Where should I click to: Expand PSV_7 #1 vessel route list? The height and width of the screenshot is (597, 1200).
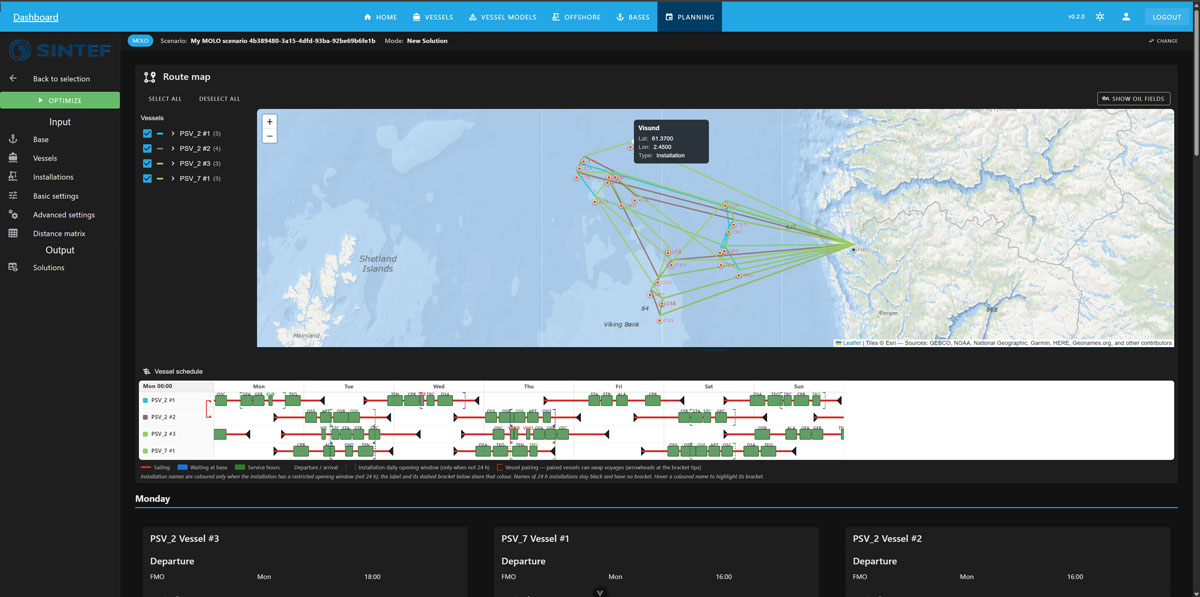click(x=173, y=178)
